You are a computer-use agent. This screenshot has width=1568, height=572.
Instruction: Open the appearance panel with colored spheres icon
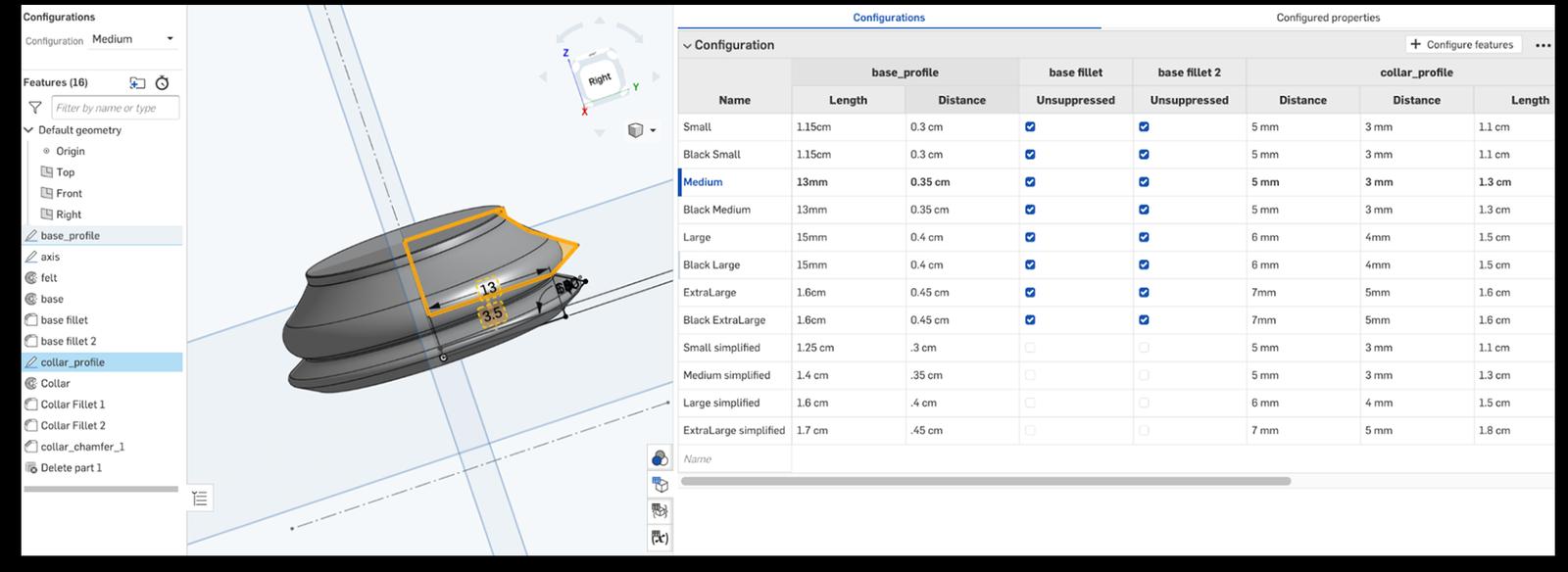tap(660, 458)
